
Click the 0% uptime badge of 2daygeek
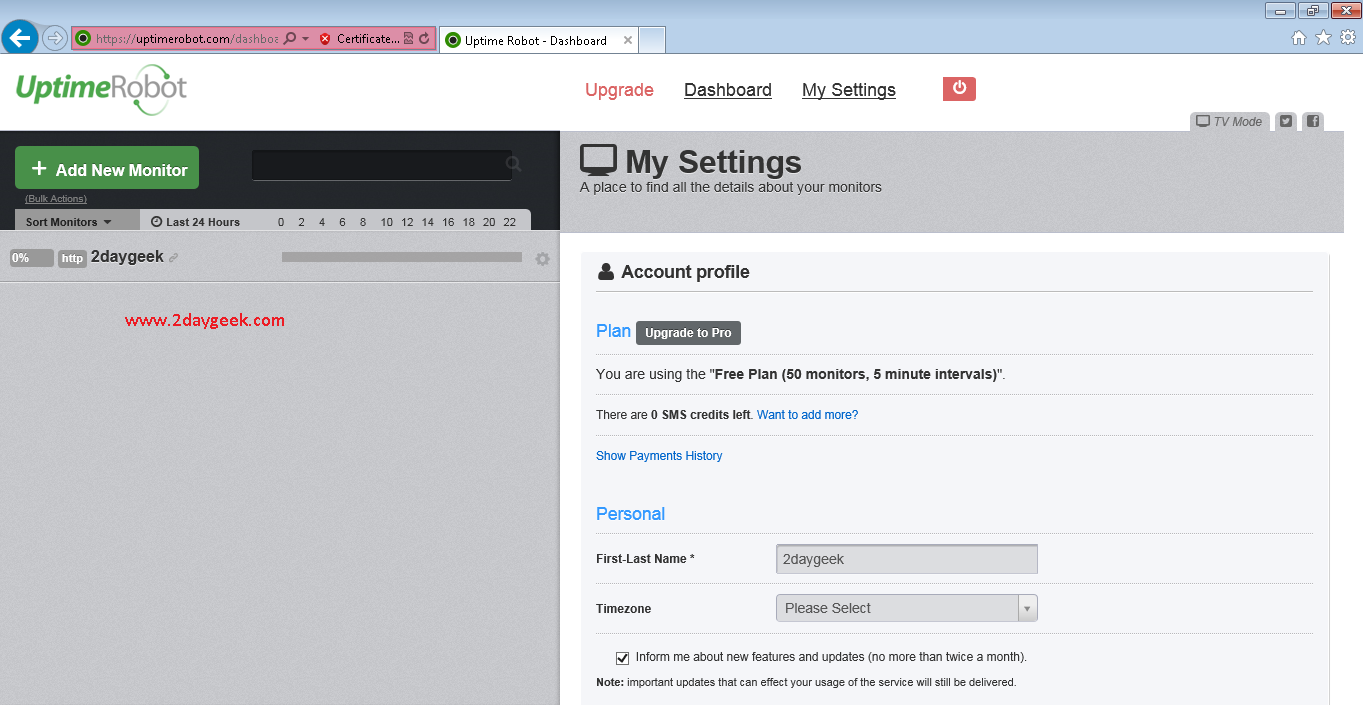[x=31, y=258]
